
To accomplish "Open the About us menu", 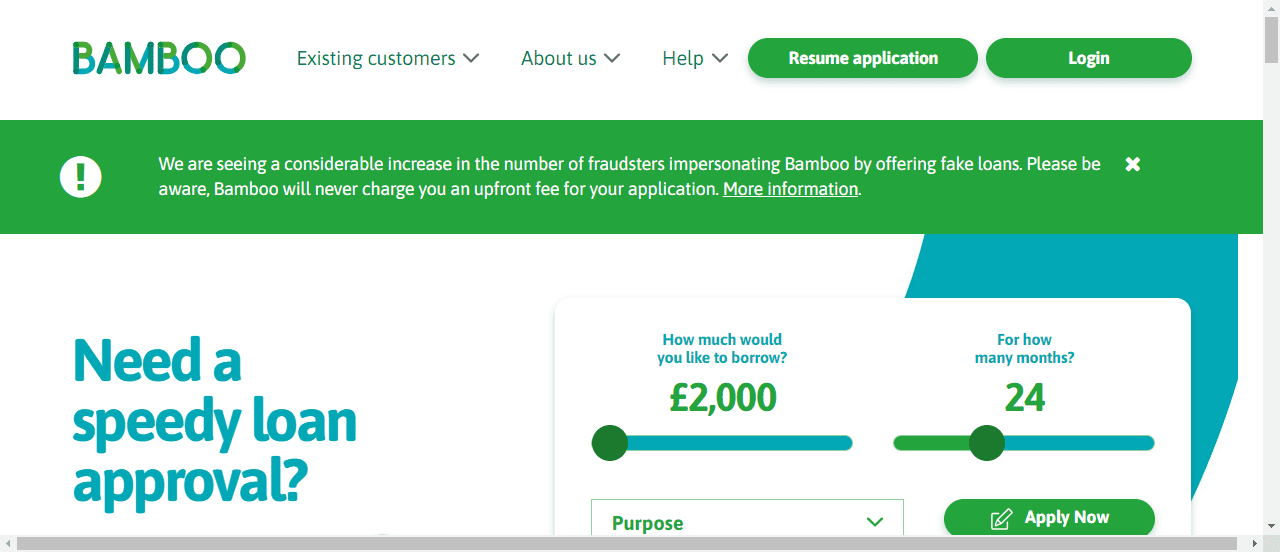I will (571, 58).
